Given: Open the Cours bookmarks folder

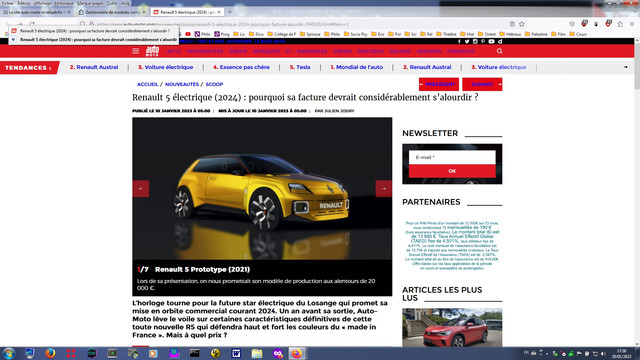Looking at the screenshot, I should tap(578, 34).
